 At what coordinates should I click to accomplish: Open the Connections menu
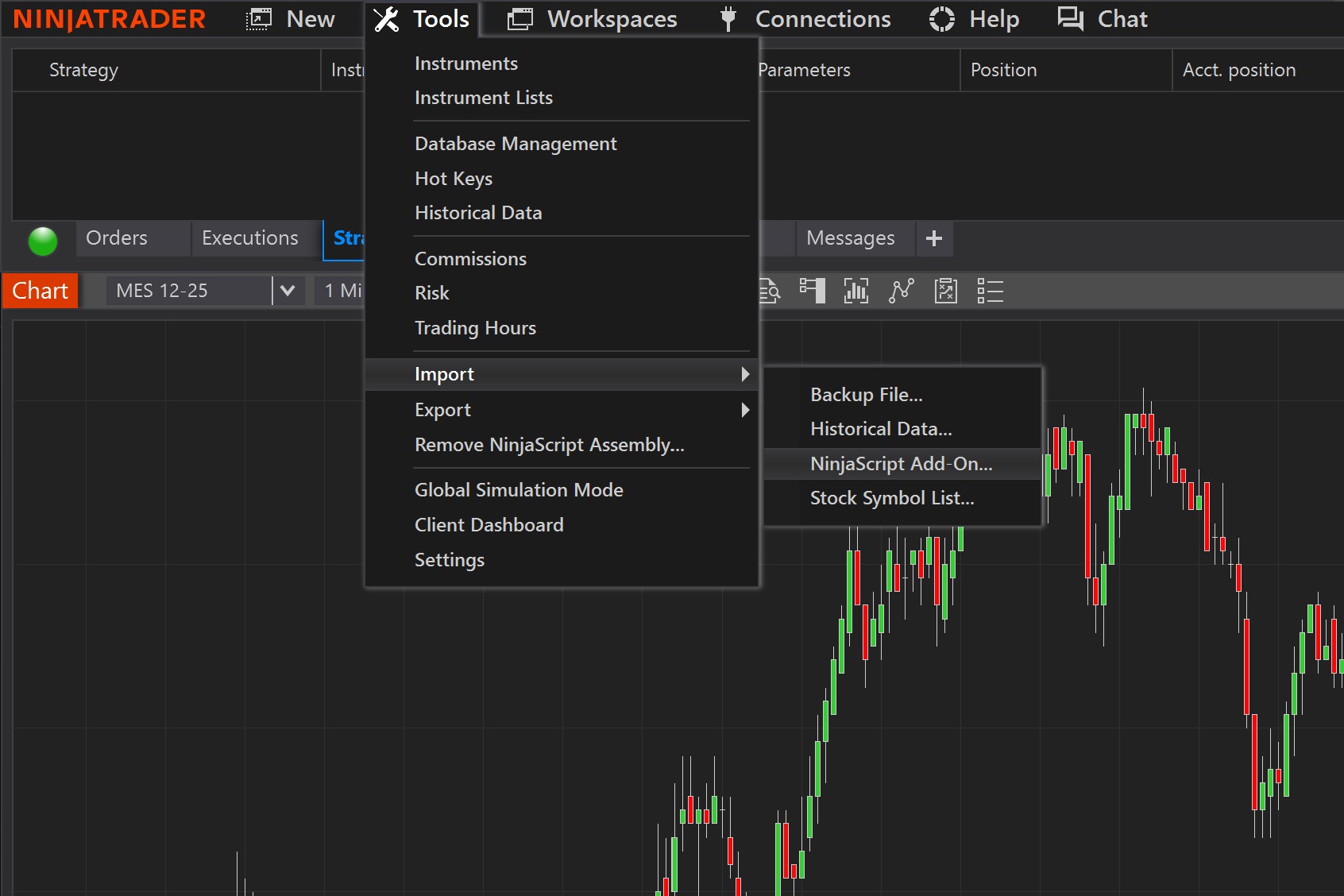tap(806, 19)
